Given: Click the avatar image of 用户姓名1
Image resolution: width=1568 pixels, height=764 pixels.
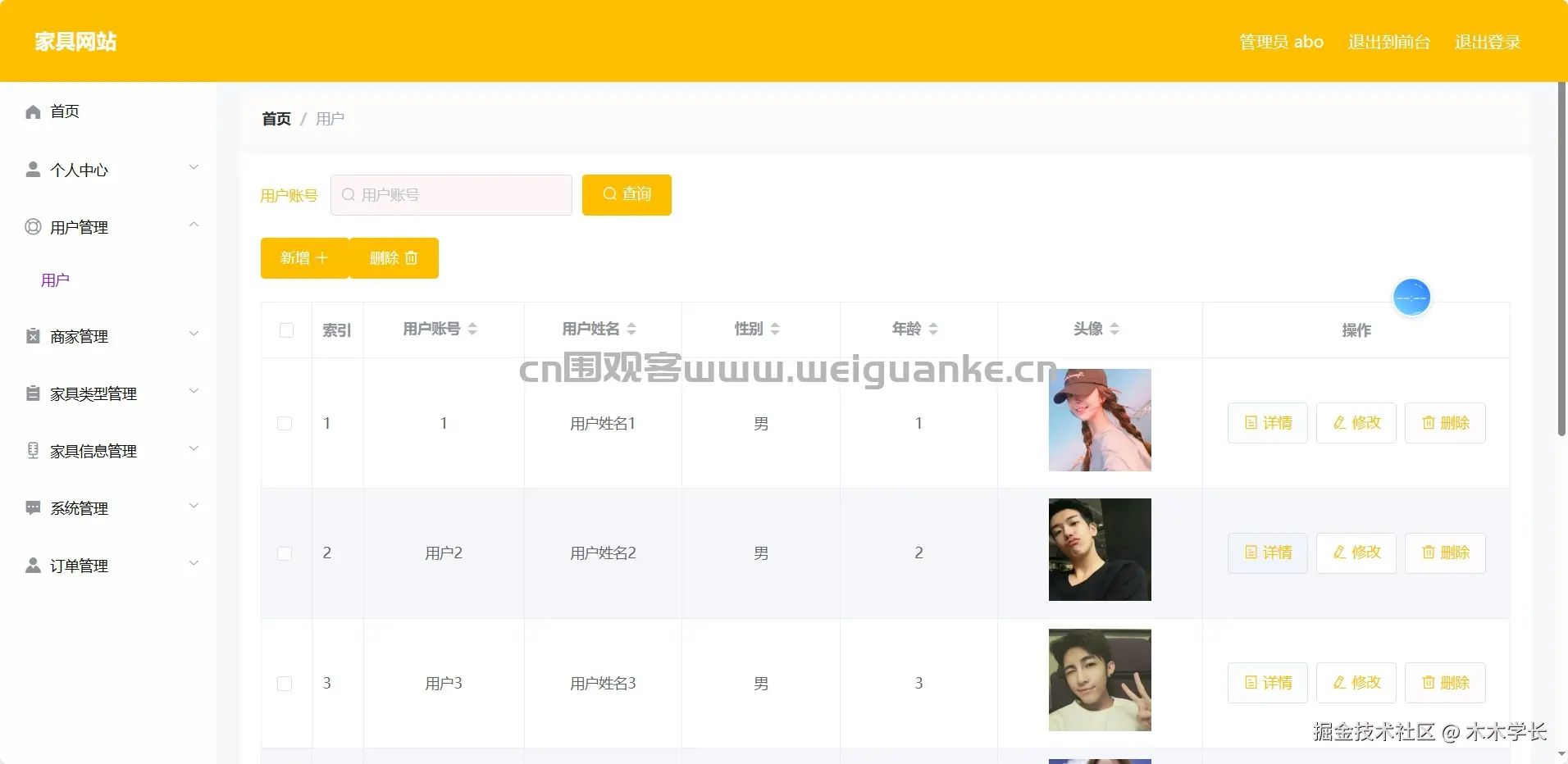Looking at the screenshot, I should pos(1100,420).
